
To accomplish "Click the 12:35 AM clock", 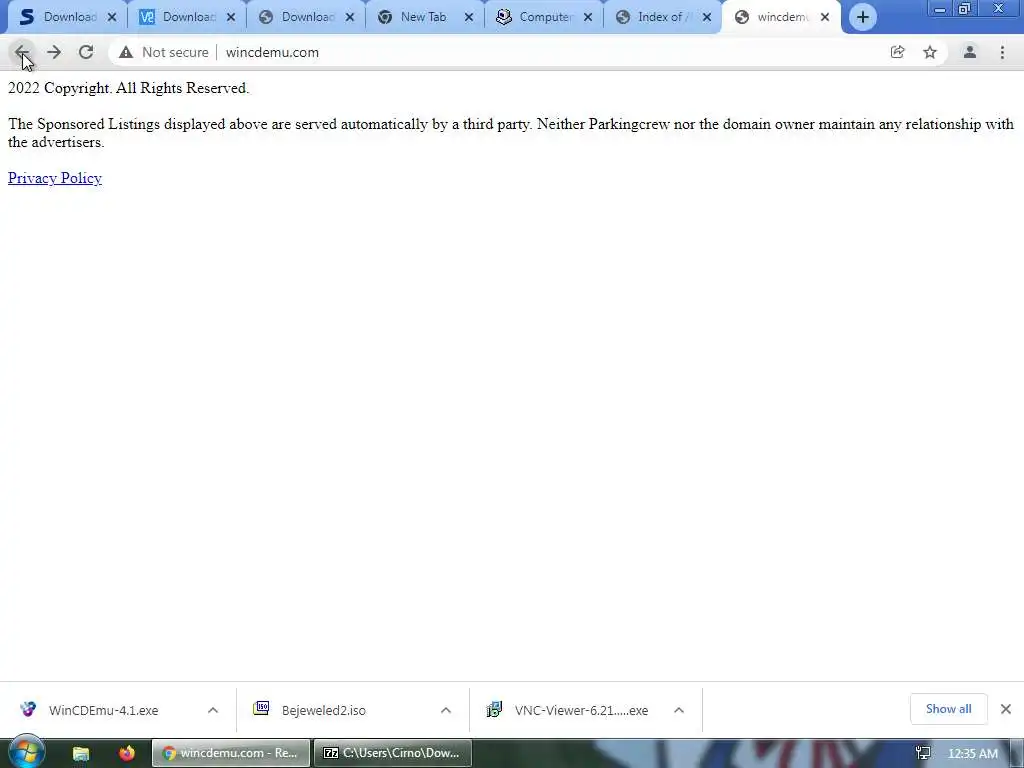I will tap(972, 754).
